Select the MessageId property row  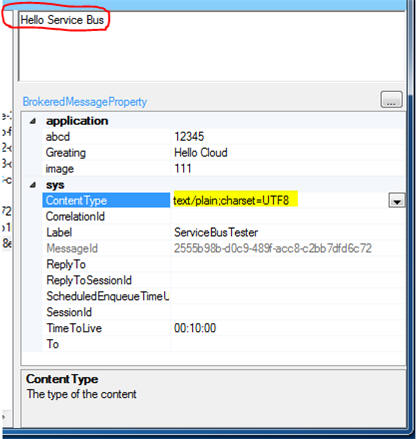tap(224, 248)
